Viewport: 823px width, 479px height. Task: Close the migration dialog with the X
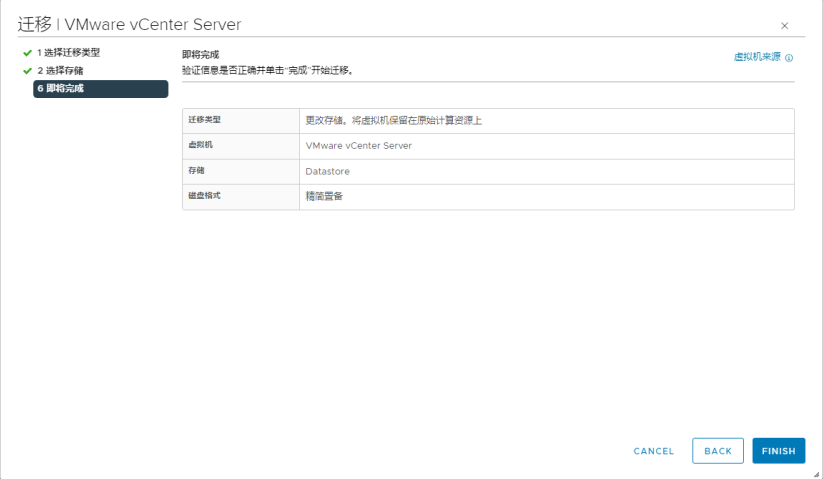[784, 26]
